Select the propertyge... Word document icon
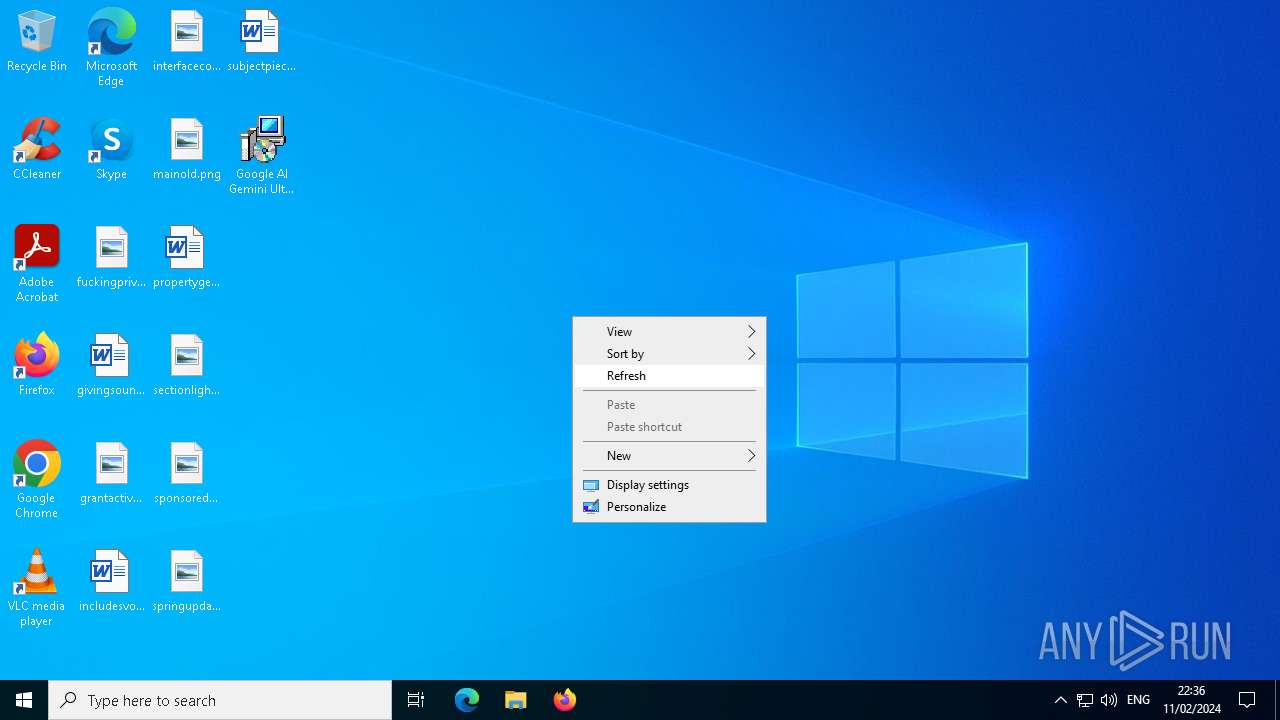 (186, 258)
